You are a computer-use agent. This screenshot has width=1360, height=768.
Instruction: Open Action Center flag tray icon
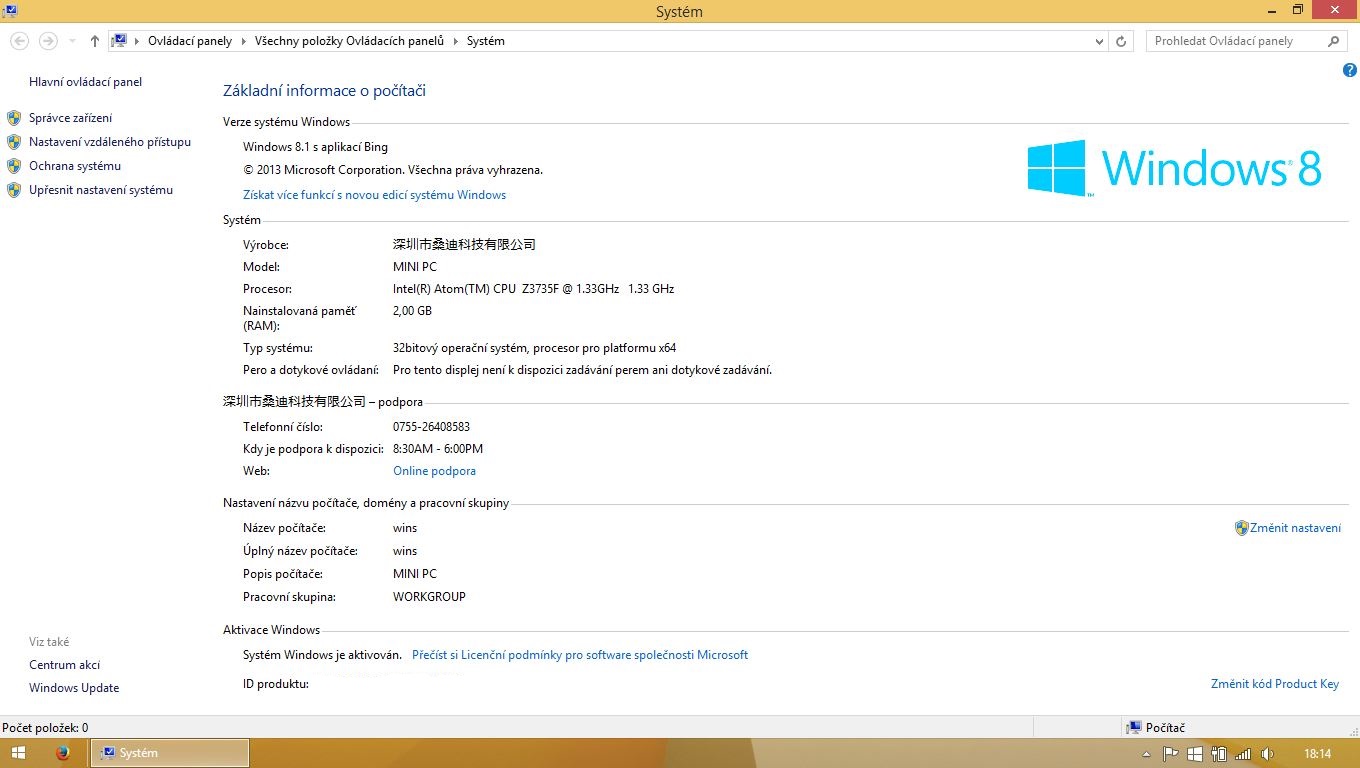click(1170, 754)
